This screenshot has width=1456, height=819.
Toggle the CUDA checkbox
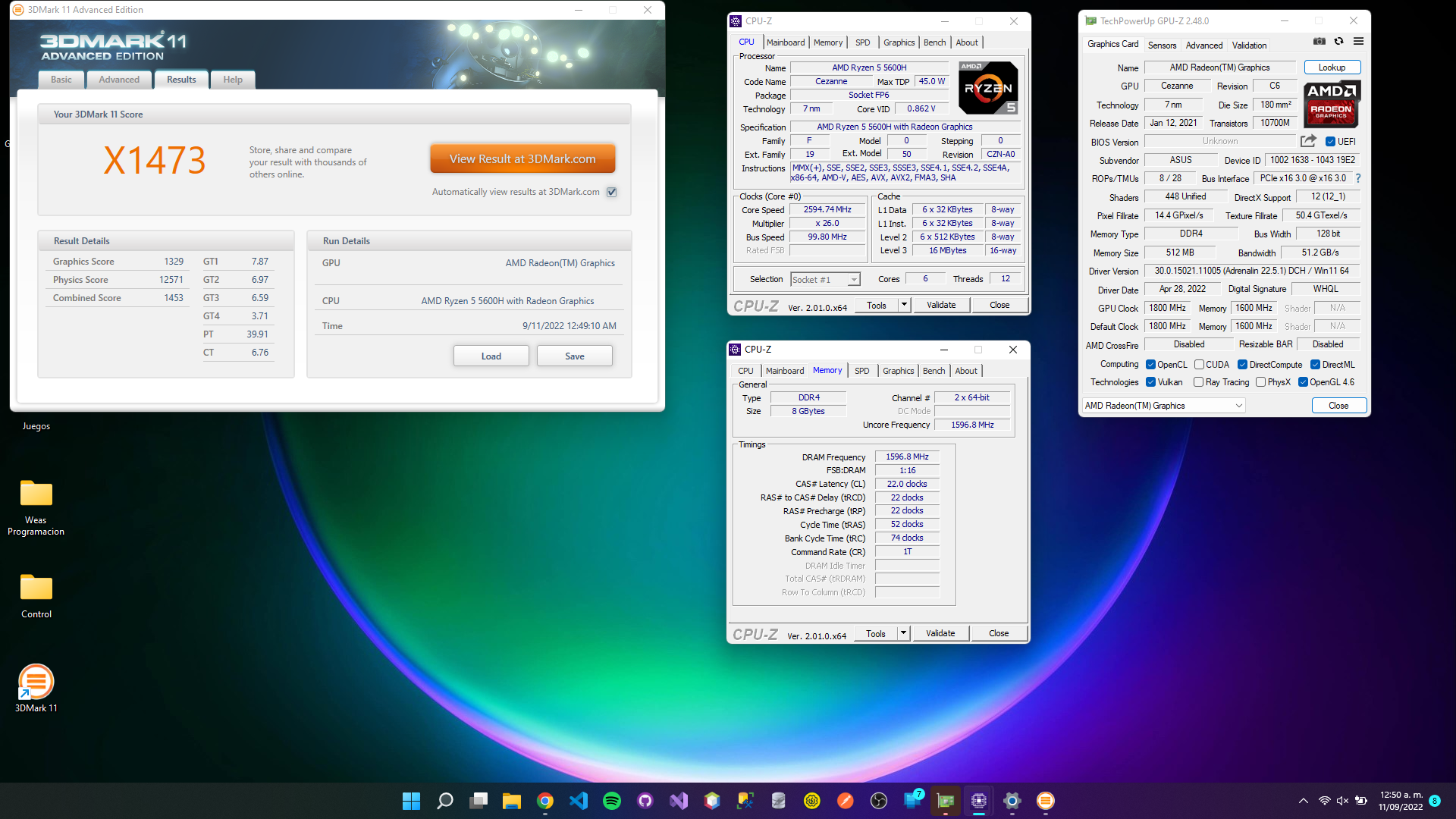(1199, 365)
